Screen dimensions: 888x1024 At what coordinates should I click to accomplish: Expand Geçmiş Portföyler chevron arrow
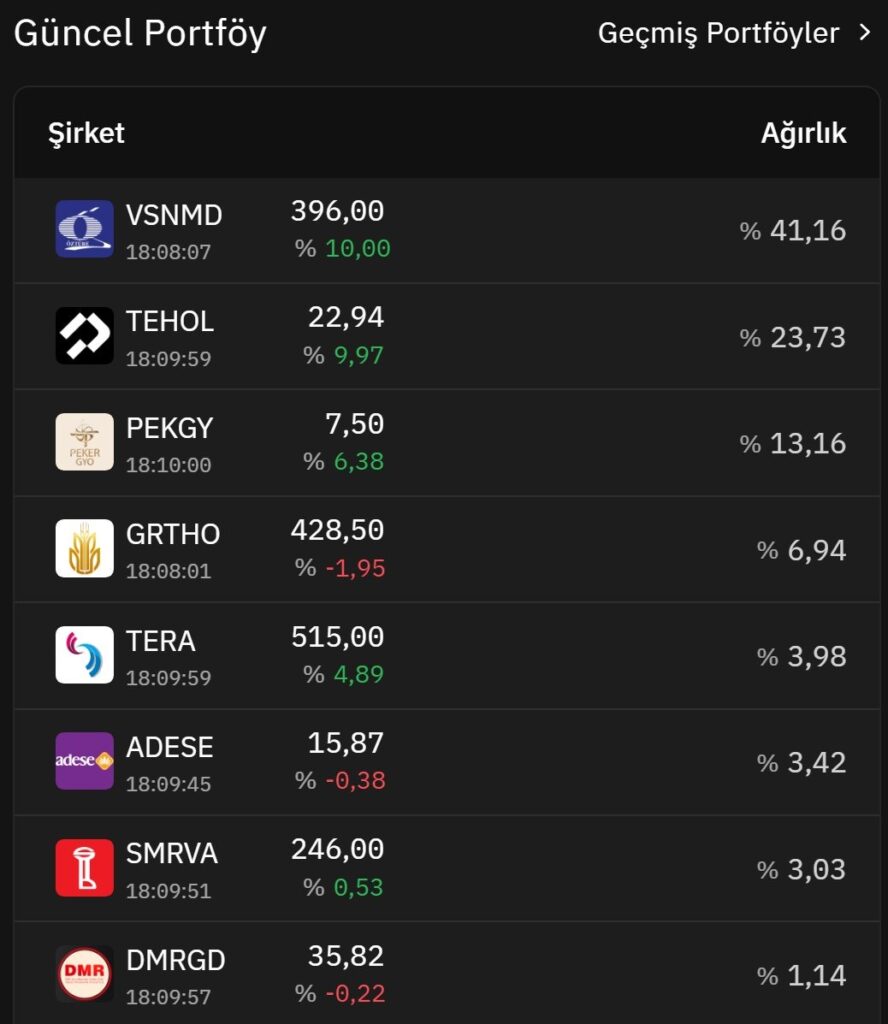tap(864, 32)
